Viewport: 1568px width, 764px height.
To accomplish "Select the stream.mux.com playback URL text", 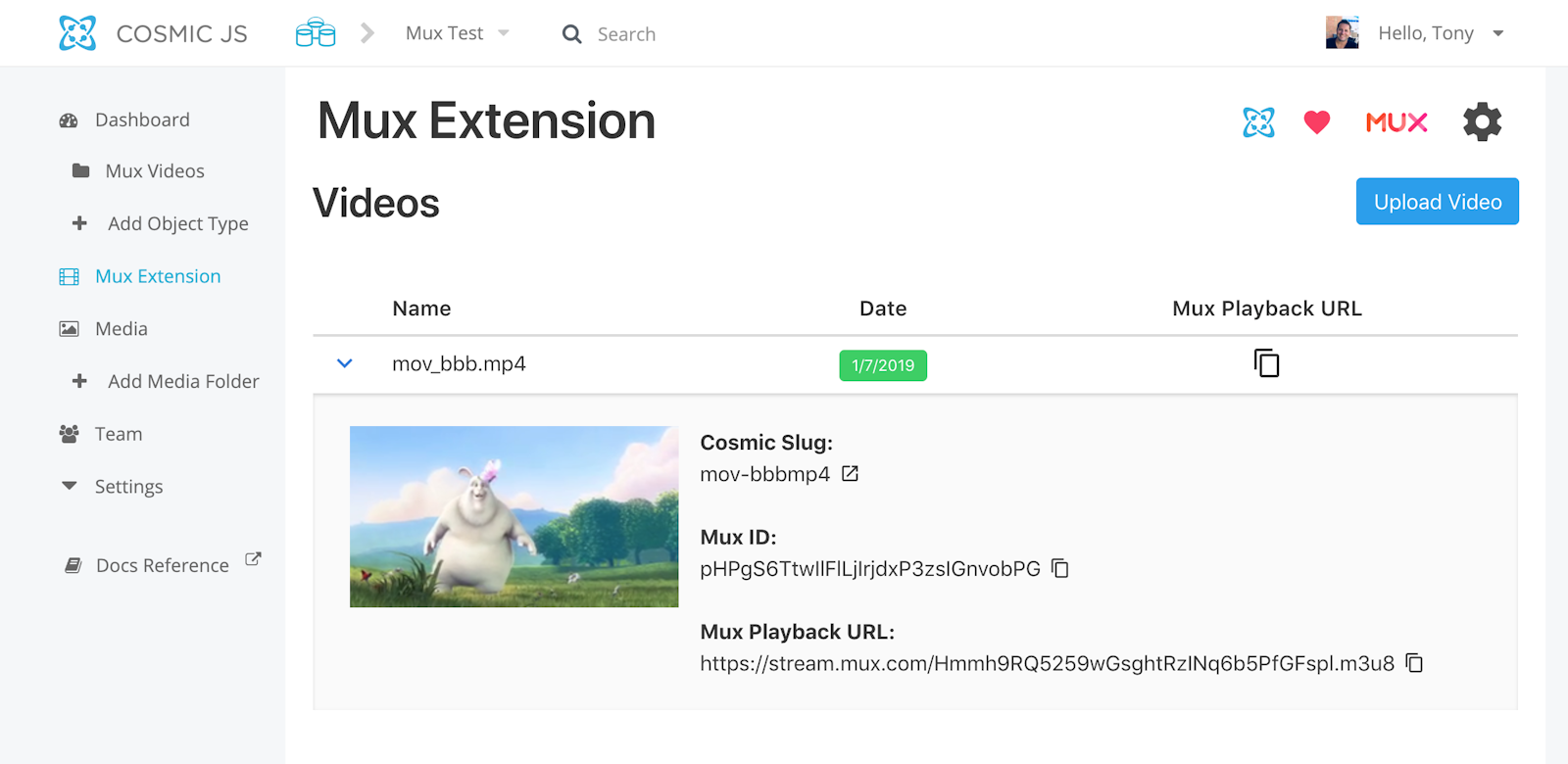I will click(1047, 664).
